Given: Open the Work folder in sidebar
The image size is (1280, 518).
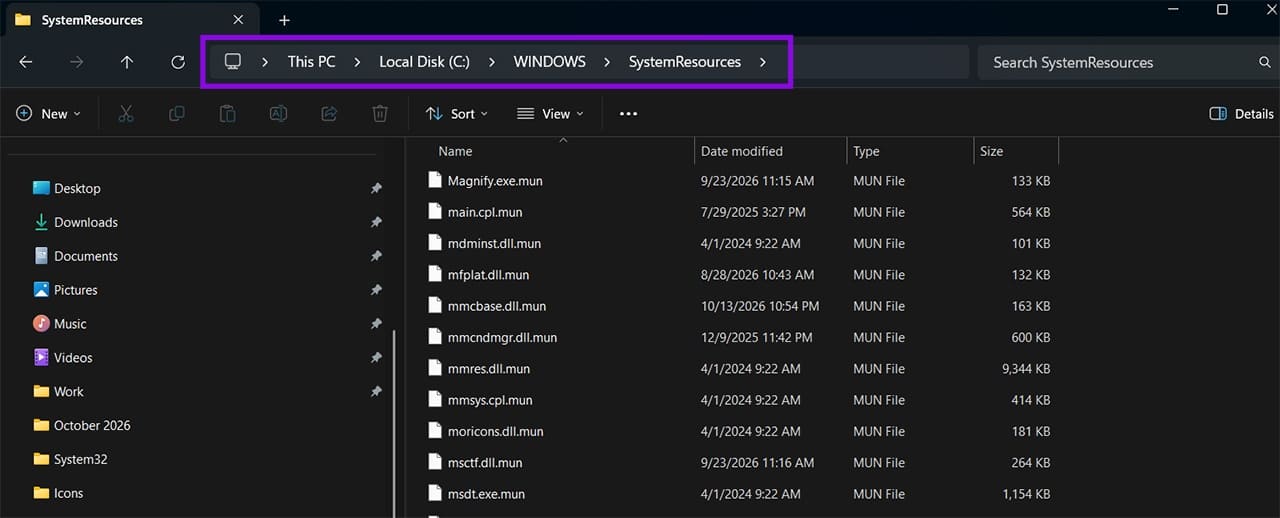Looking at the screenshot, I should (x=68, y=392).
